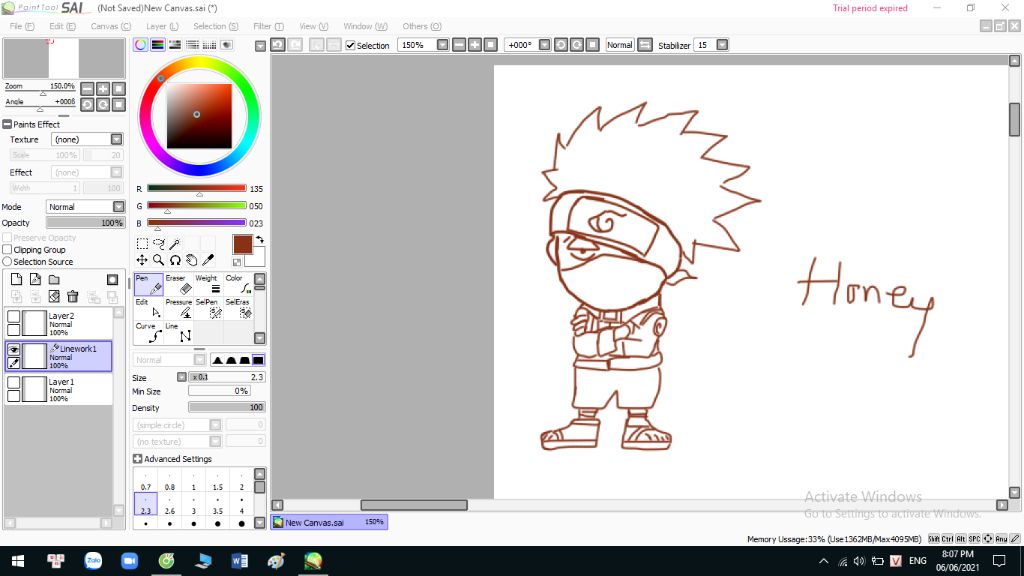Toggle the RGB slider panel
The image size is (1024, 576).
[157, 44]
